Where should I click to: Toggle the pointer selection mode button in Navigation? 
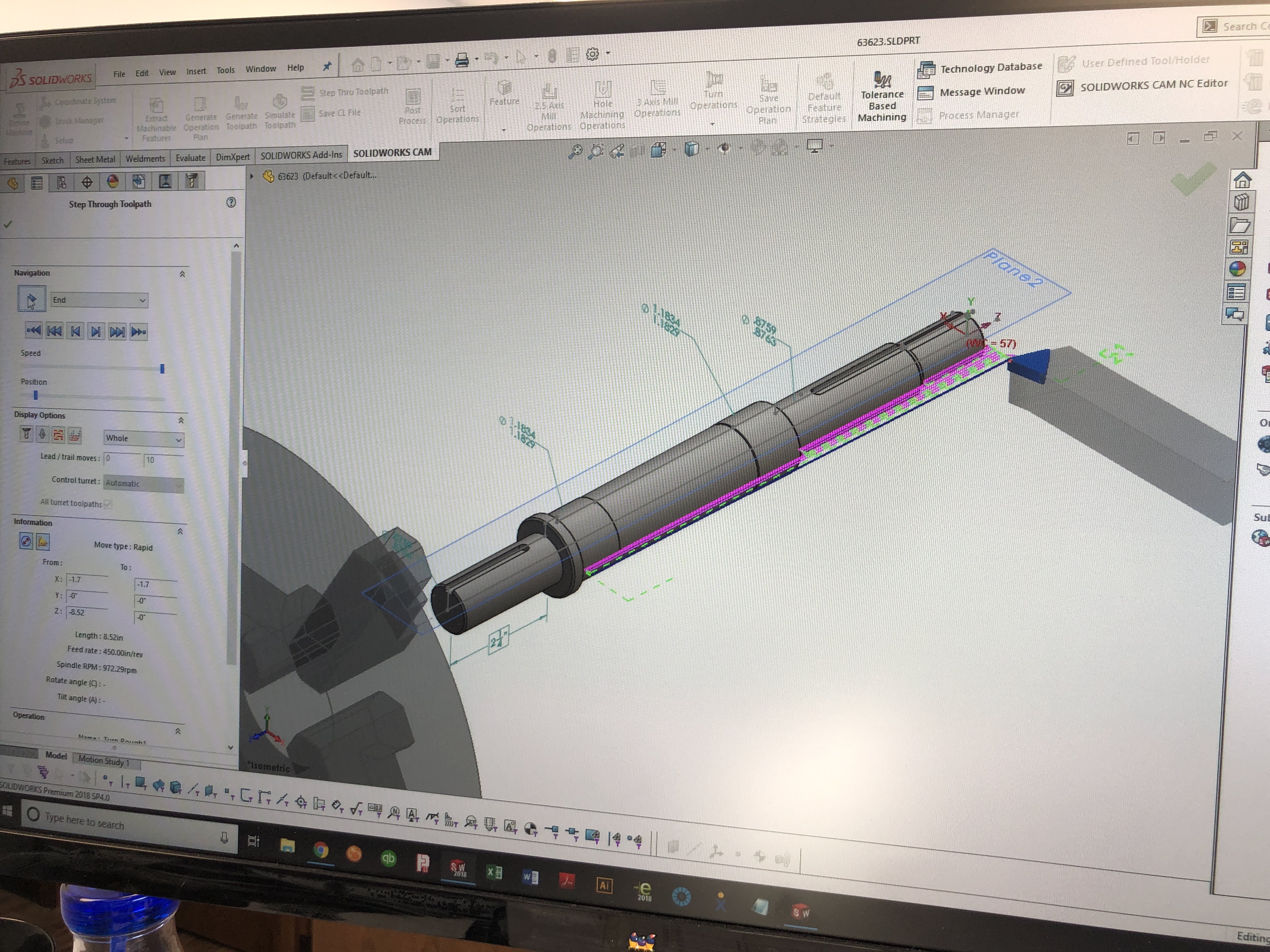tap(31, 299)
